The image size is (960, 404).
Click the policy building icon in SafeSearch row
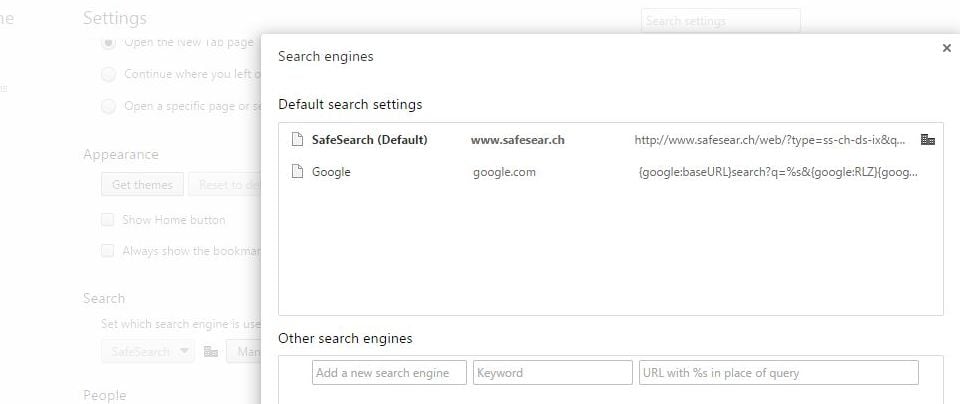click(x=928, y=140)
